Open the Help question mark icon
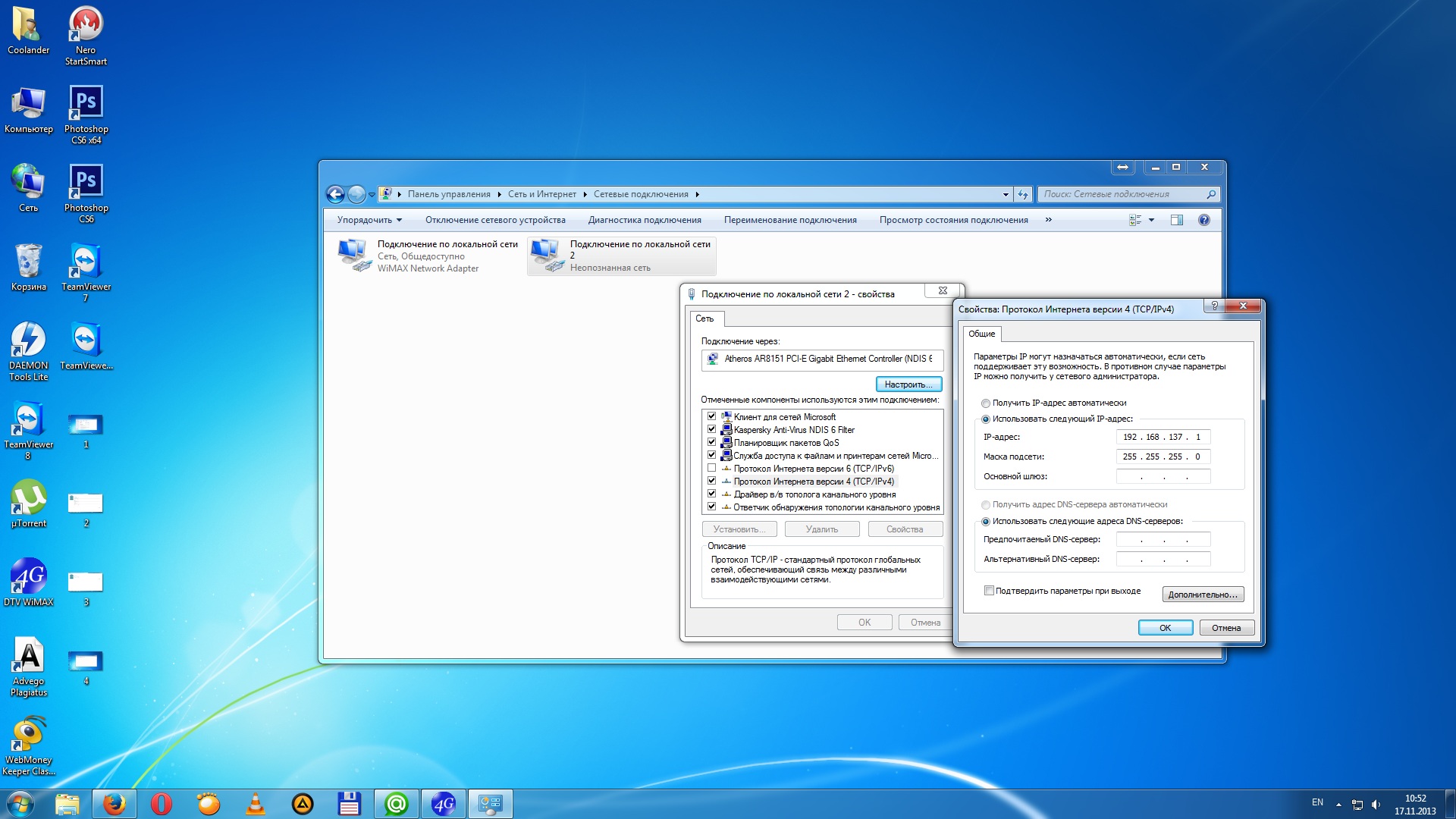 1203,220
